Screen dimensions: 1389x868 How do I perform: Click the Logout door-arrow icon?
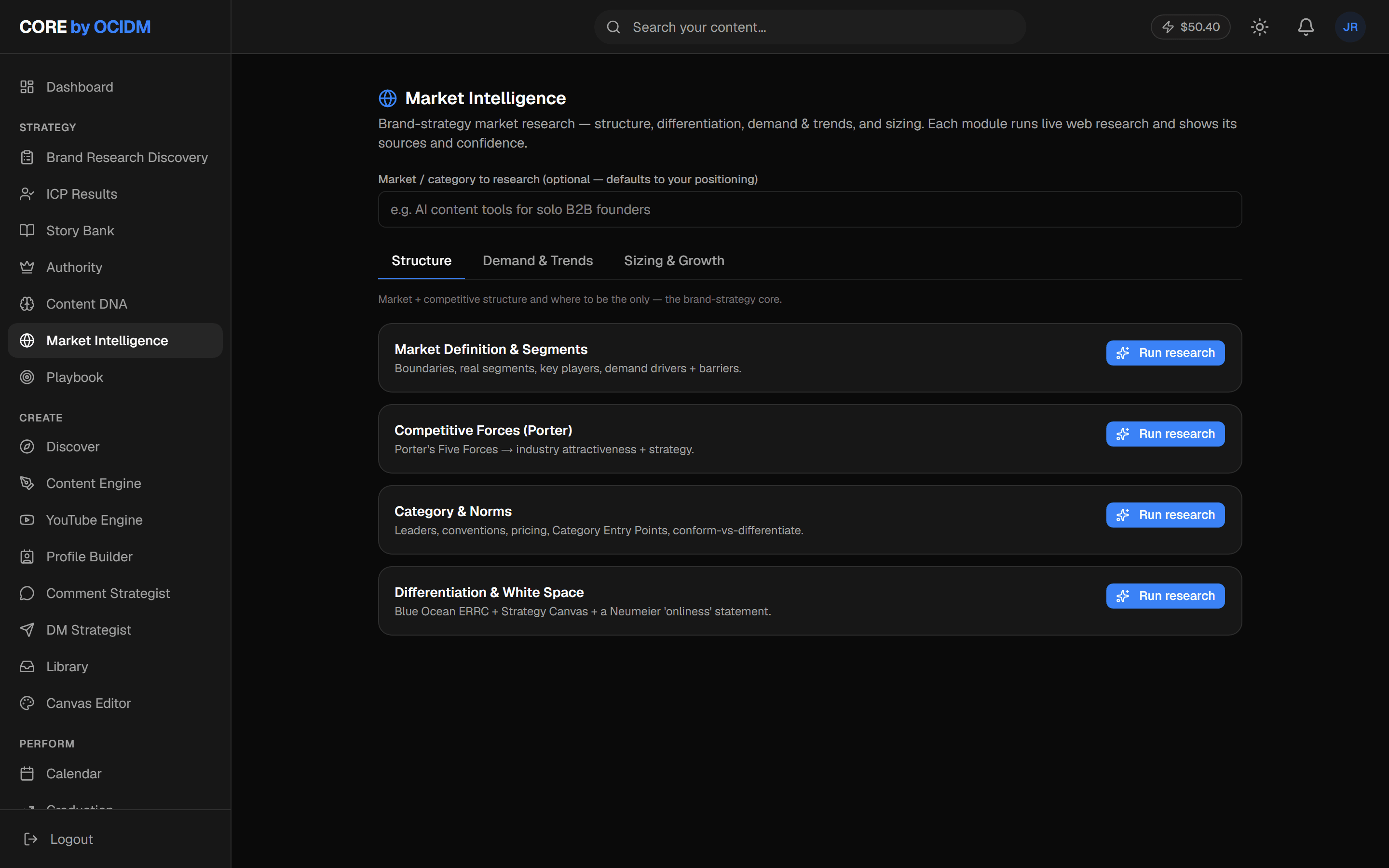tap(31, 839)
